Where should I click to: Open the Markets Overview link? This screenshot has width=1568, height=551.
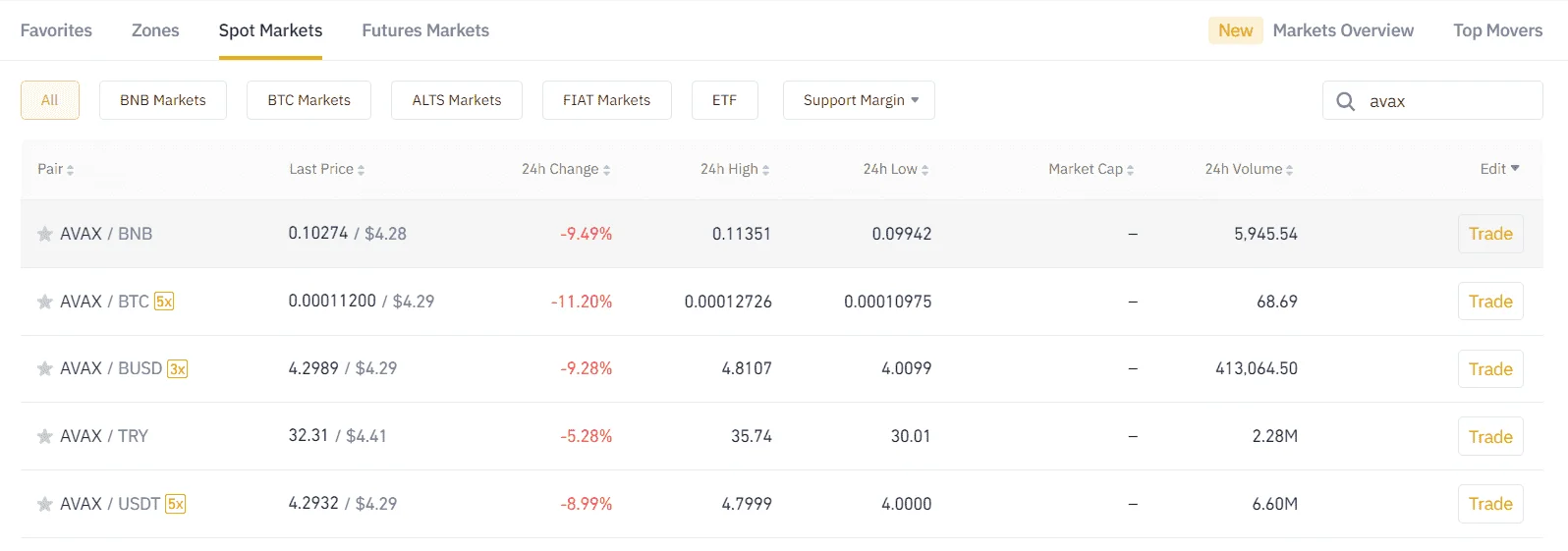point(1343,30)
